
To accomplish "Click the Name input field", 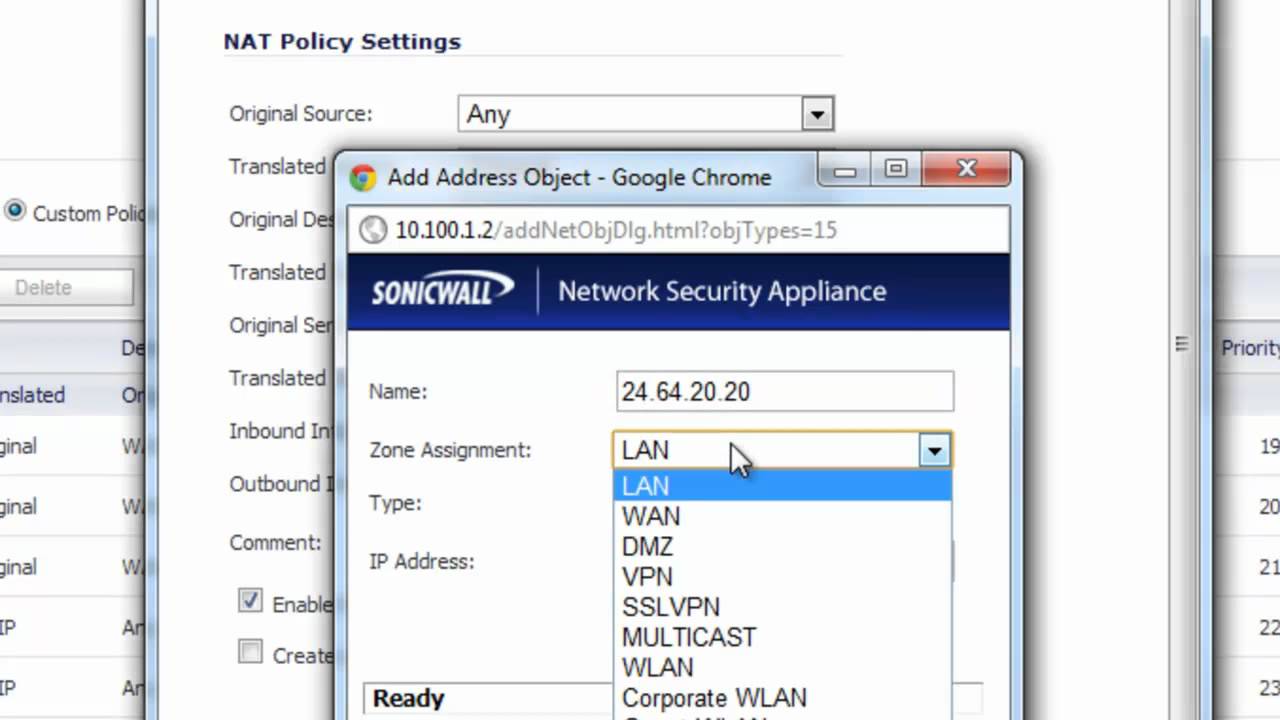I will click(x=784, y=392).
